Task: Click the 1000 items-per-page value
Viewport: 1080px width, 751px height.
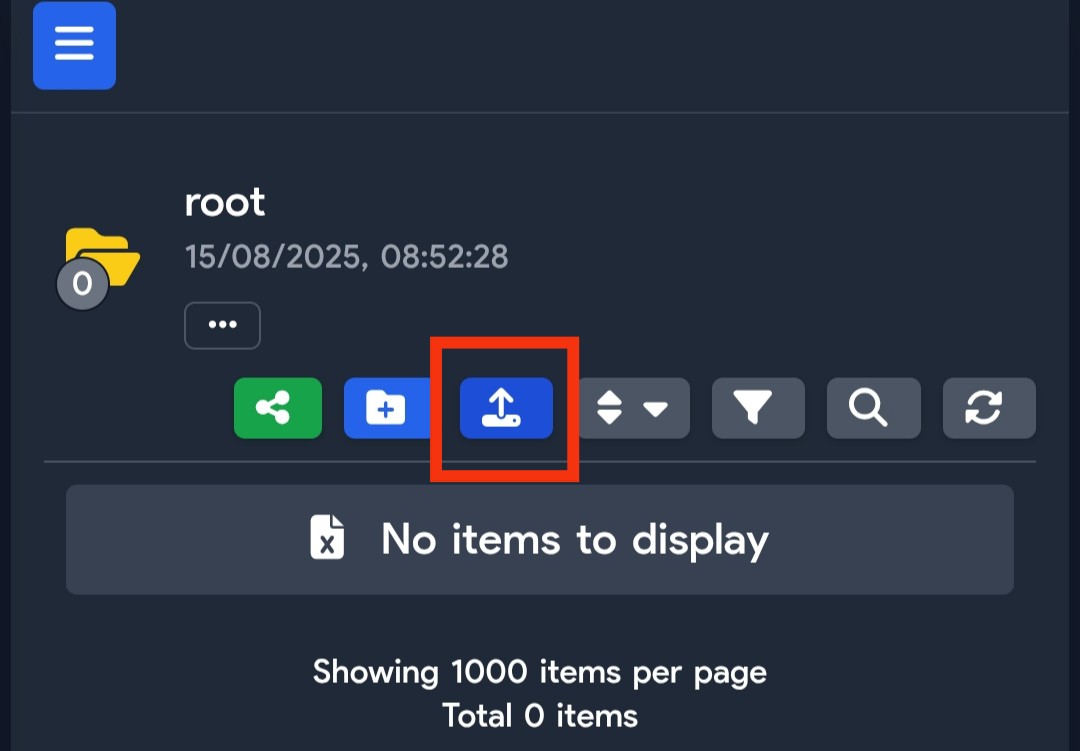Action: [x=489, y=672]
